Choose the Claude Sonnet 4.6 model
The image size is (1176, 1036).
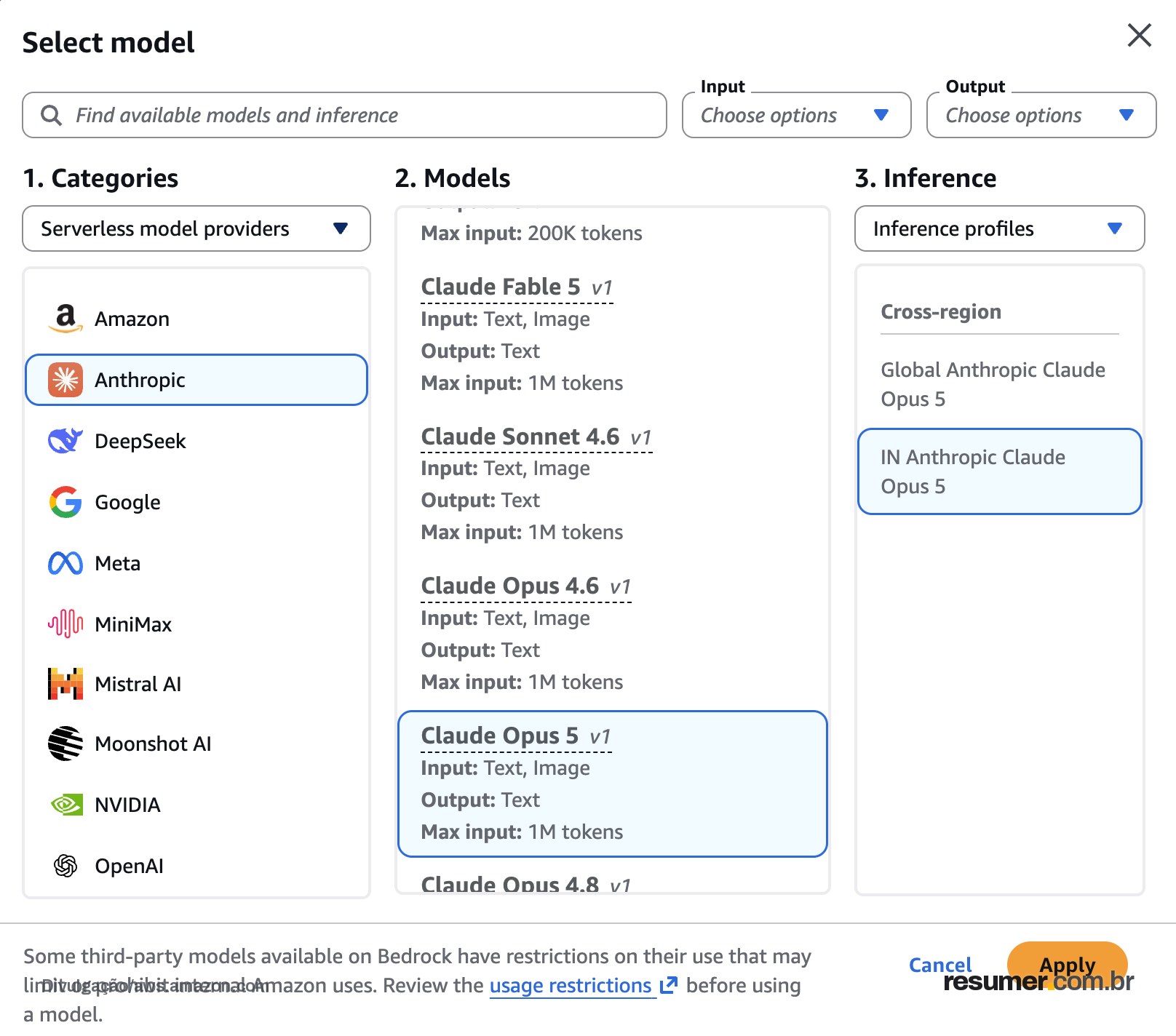(x=613, y=484)
